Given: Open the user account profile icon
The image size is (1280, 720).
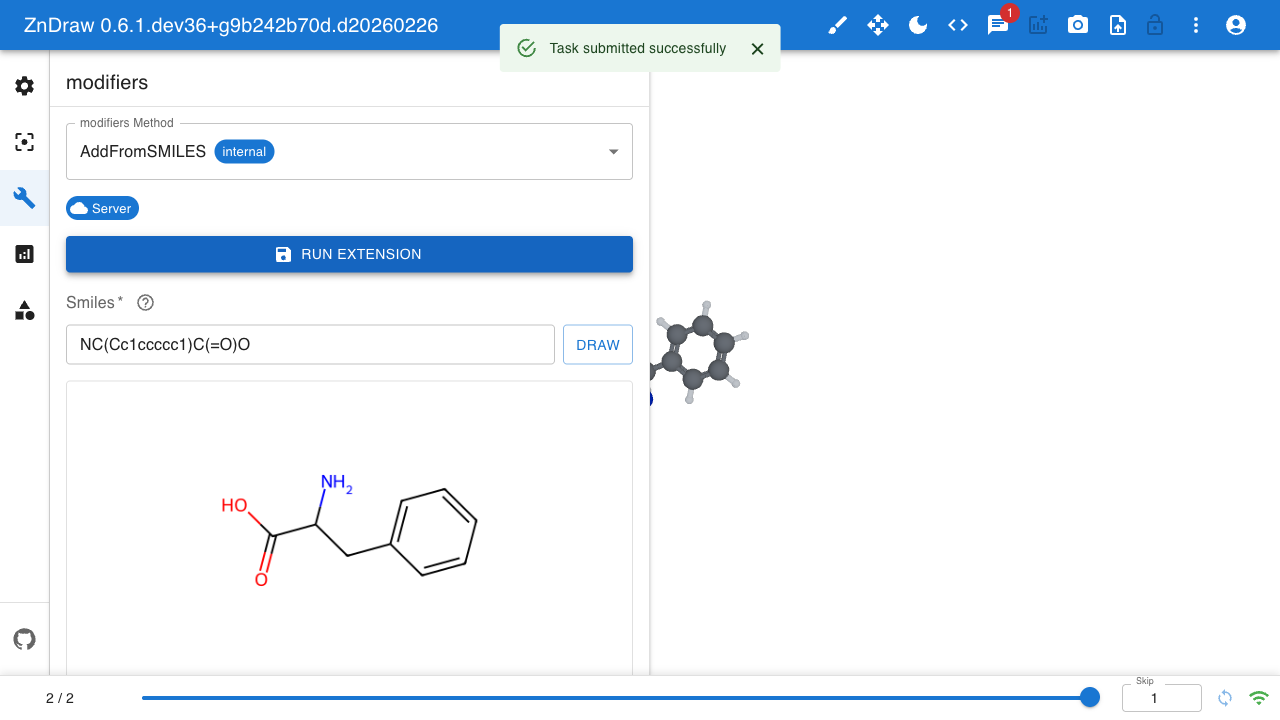Looking at the screenshot, I should click(1236, 25).
